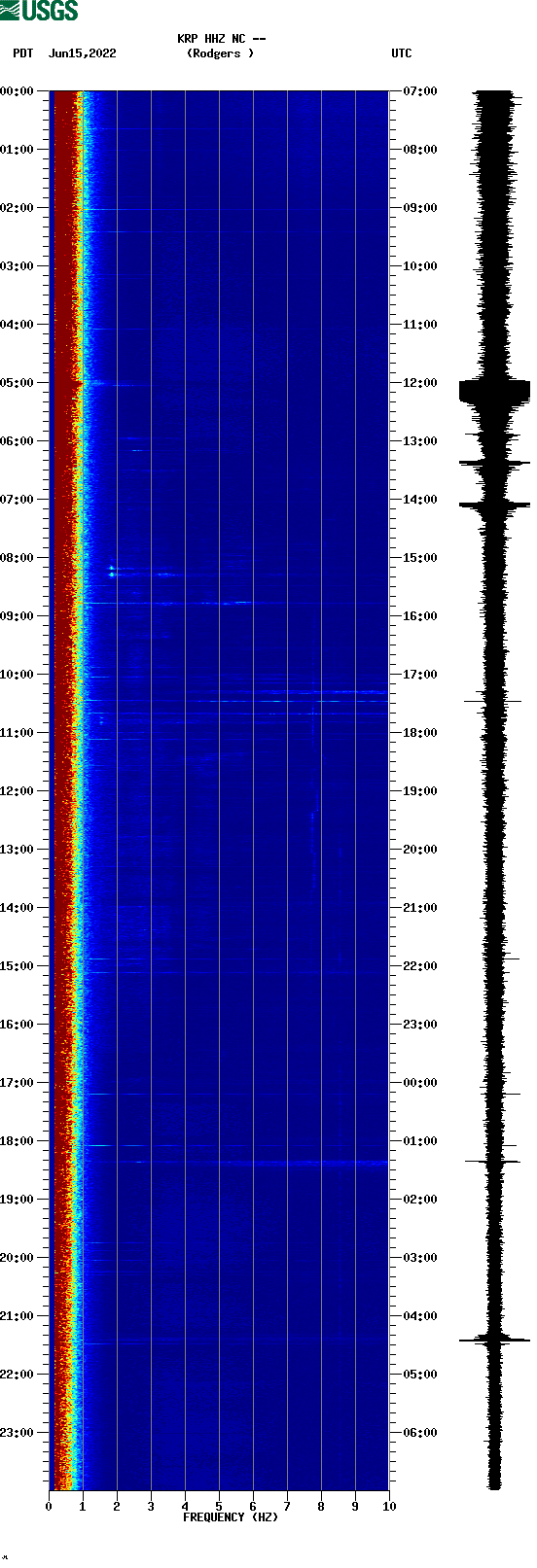Image resolution: width=537 pixels, height=1568 pixels.
Task: Click the USGS logo
Action: pos(39,11)
